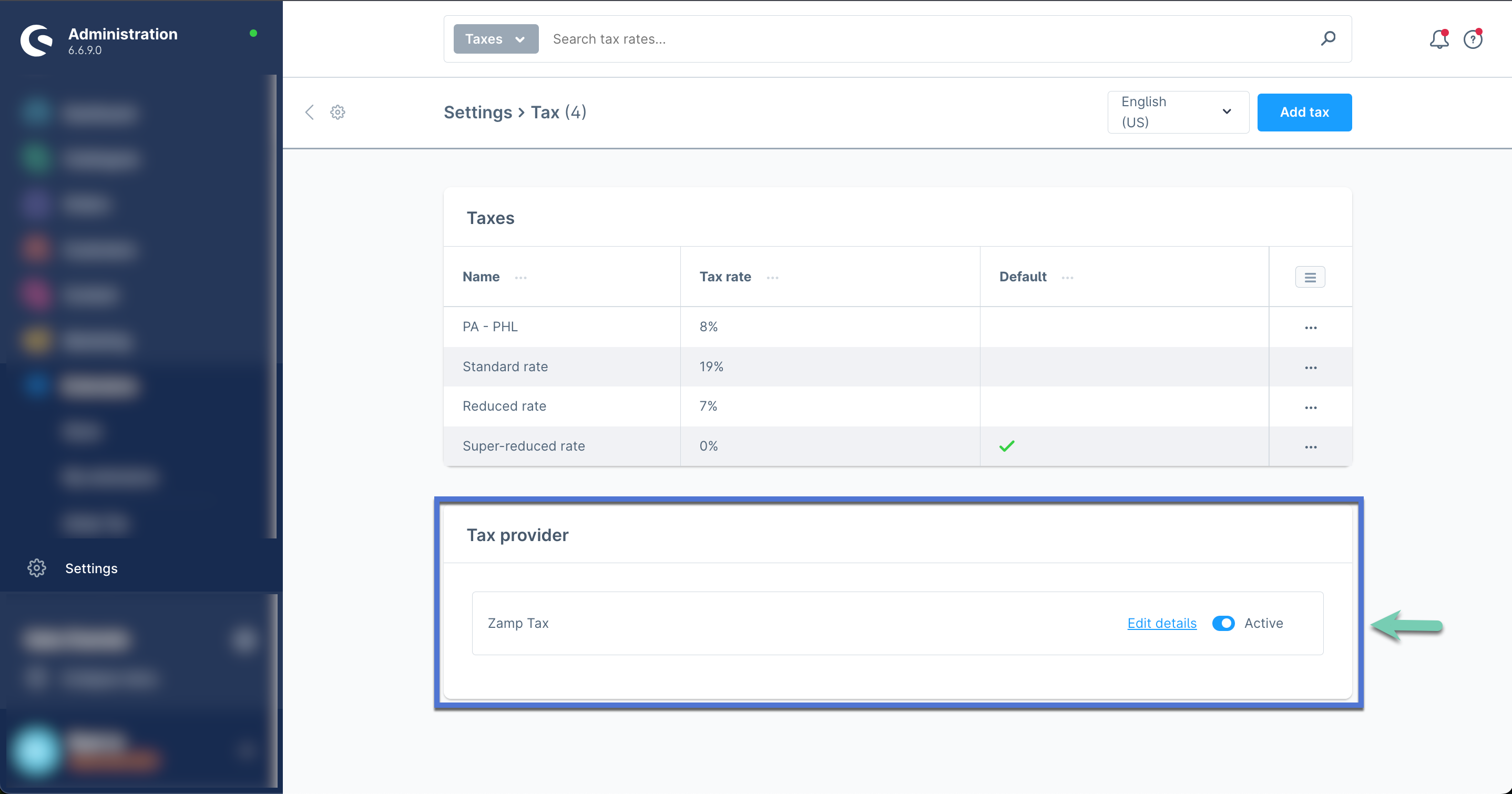The image size is (1512, 794).
Task: Sort by the Tax rate column header
Action: (x=725, y=277)
